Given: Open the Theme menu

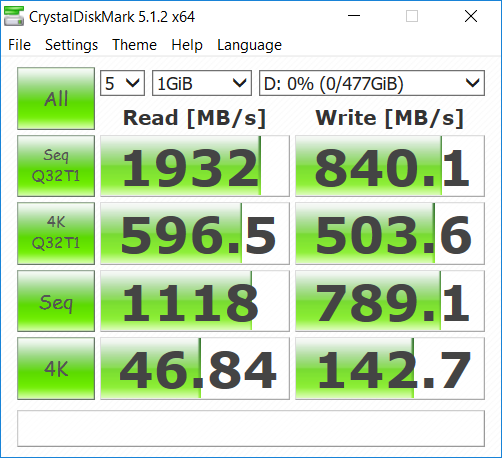Looking at the screenshot, I should pyautogui.click(x=134, y=45).
